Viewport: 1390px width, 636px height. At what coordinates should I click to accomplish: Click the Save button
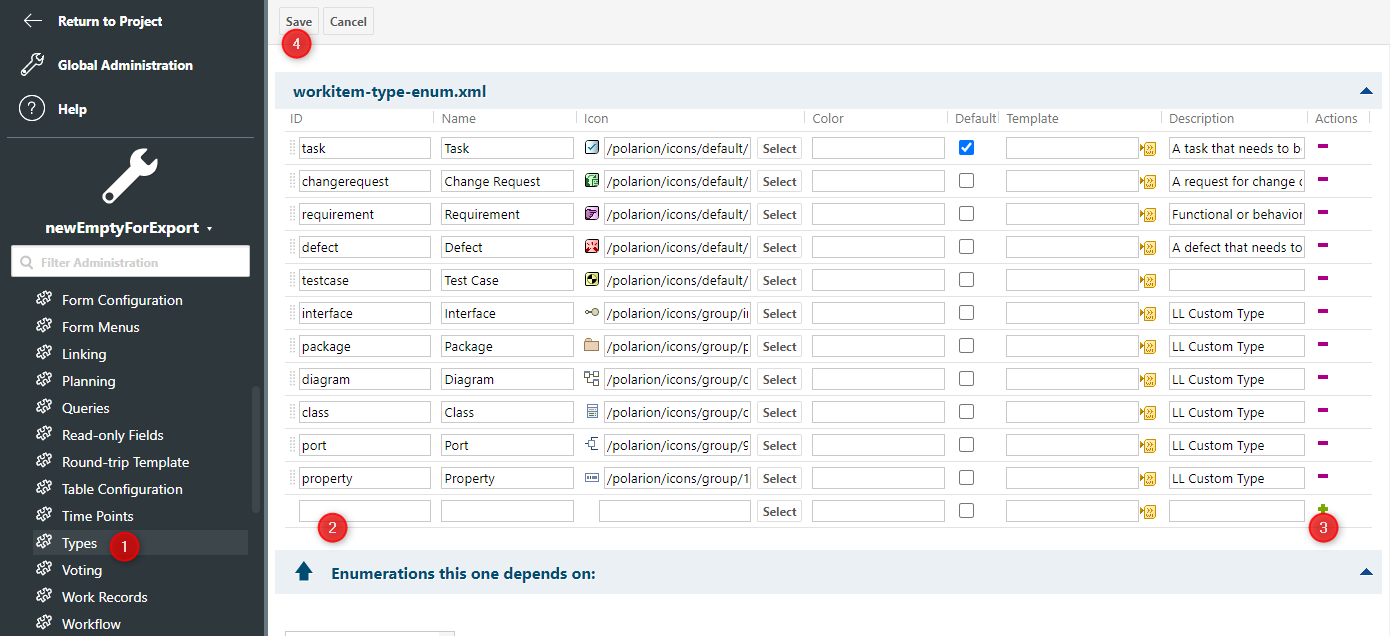(298, 20)
